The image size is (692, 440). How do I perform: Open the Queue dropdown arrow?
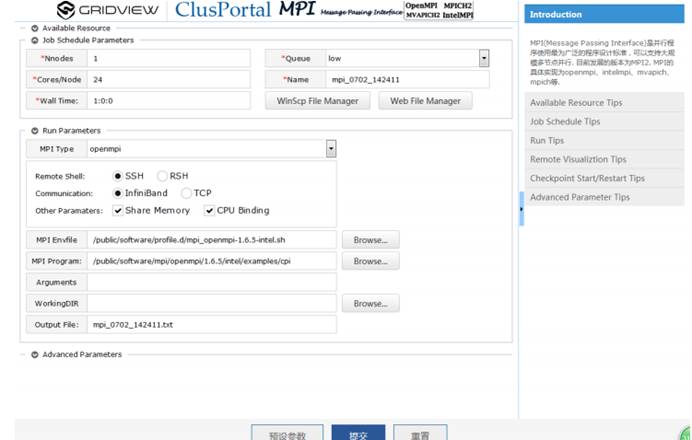point(484,58)
